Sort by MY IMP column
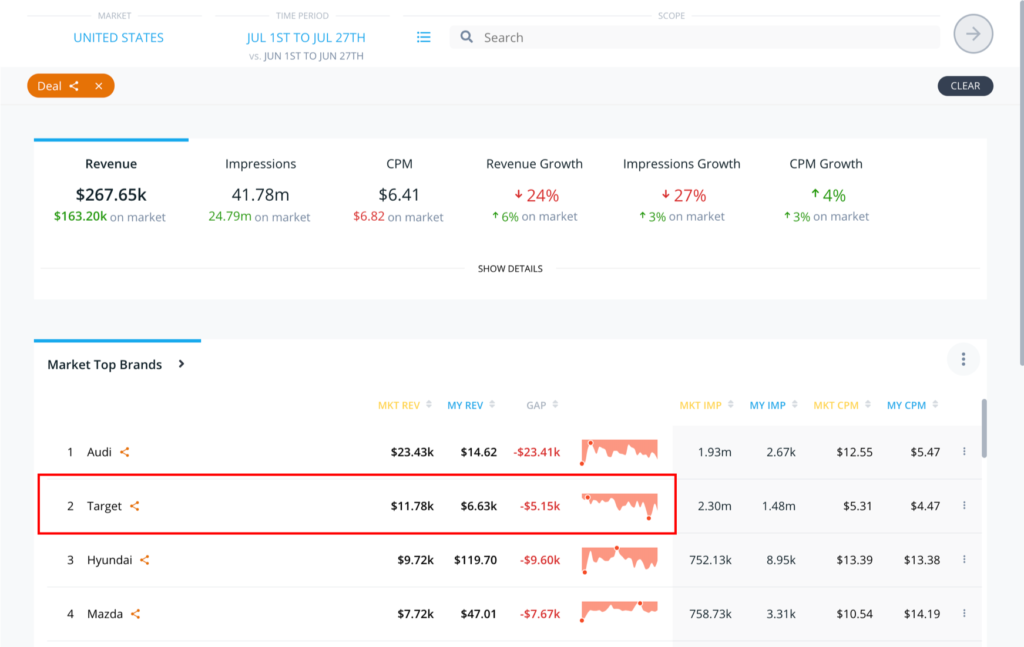1024x647 pixels. [x=773, y=405]
